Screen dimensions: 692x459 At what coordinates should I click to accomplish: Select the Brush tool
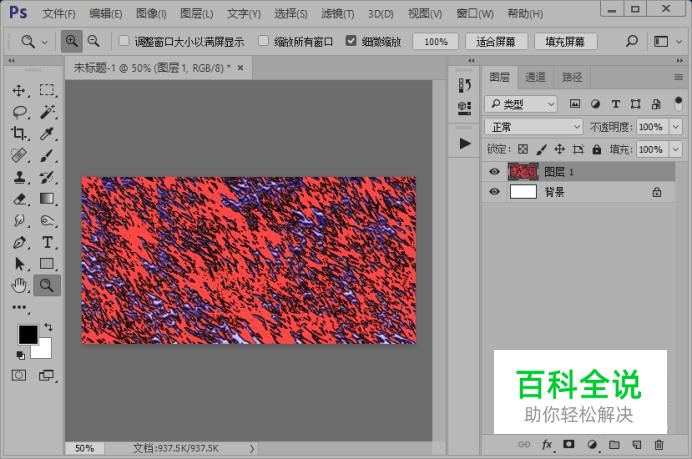pyautogui.click(x=47, y=155)
